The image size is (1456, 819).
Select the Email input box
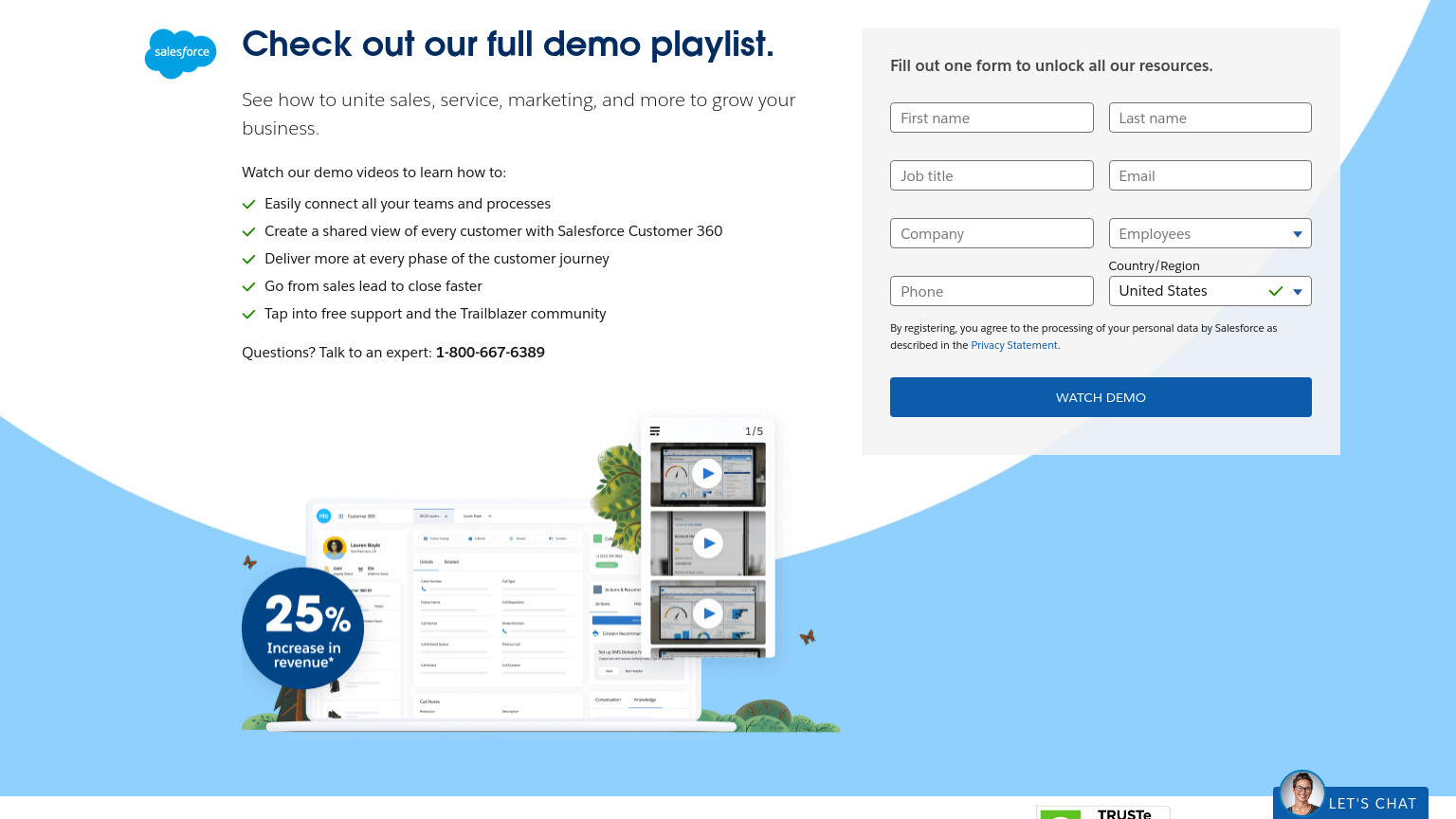click(x=1210, y=175)
